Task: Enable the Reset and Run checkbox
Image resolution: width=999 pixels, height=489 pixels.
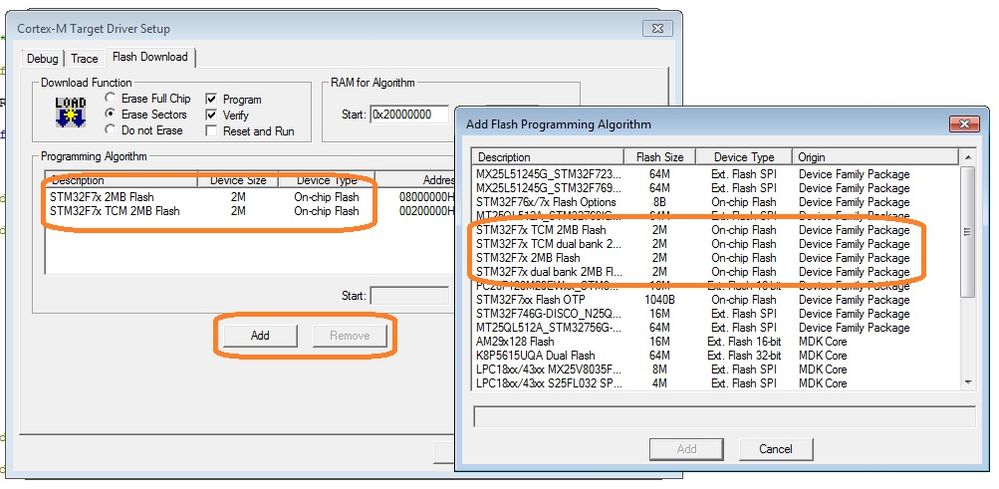Action: pos(212,131)
